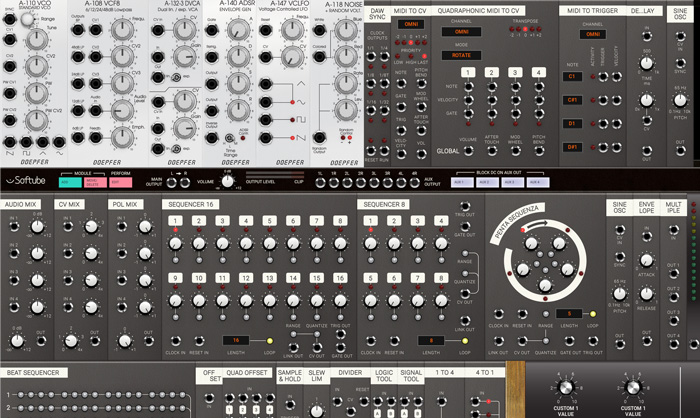Viewport: 700px width, 418px height.
Task: Open the Quadraphonic OMNI channel selector
Action: point(461,32)
